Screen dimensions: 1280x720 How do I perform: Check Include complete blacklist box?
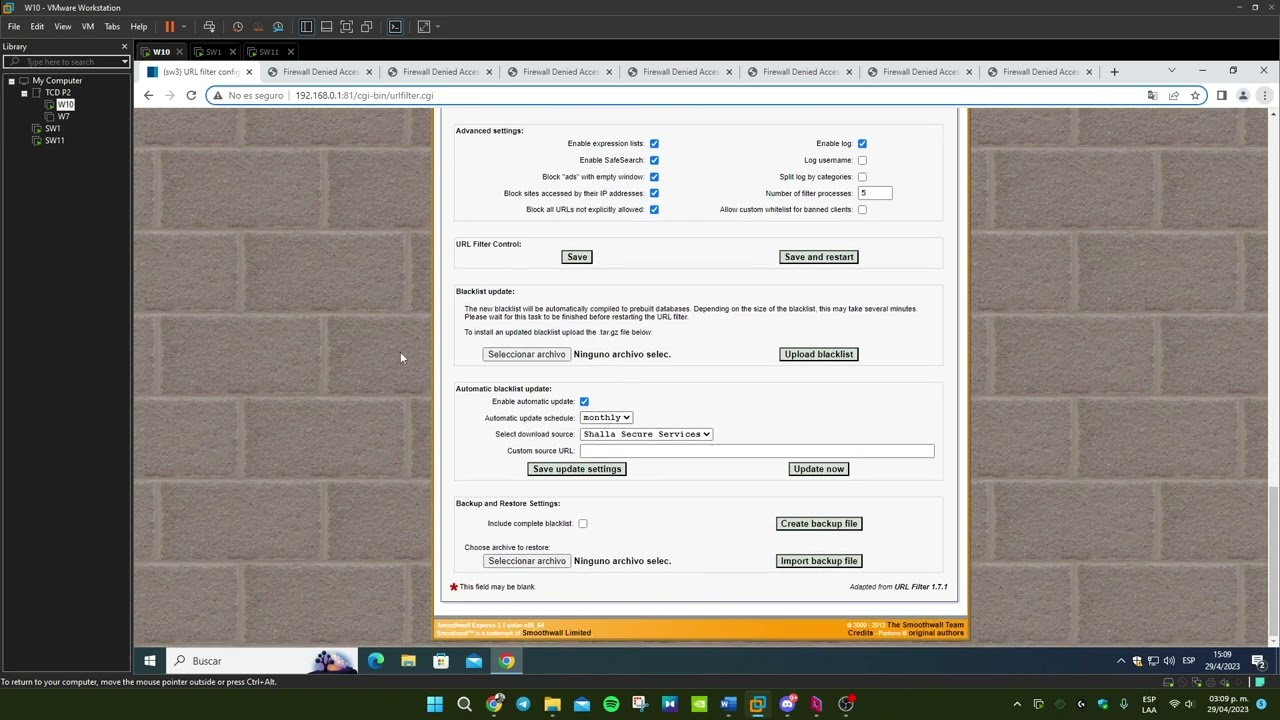click(x=583, y=524)
